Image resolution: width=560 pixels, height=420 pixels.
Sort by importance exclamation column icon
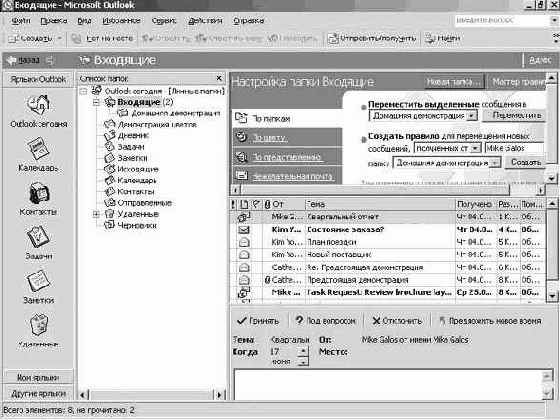[x=233, y=204]
